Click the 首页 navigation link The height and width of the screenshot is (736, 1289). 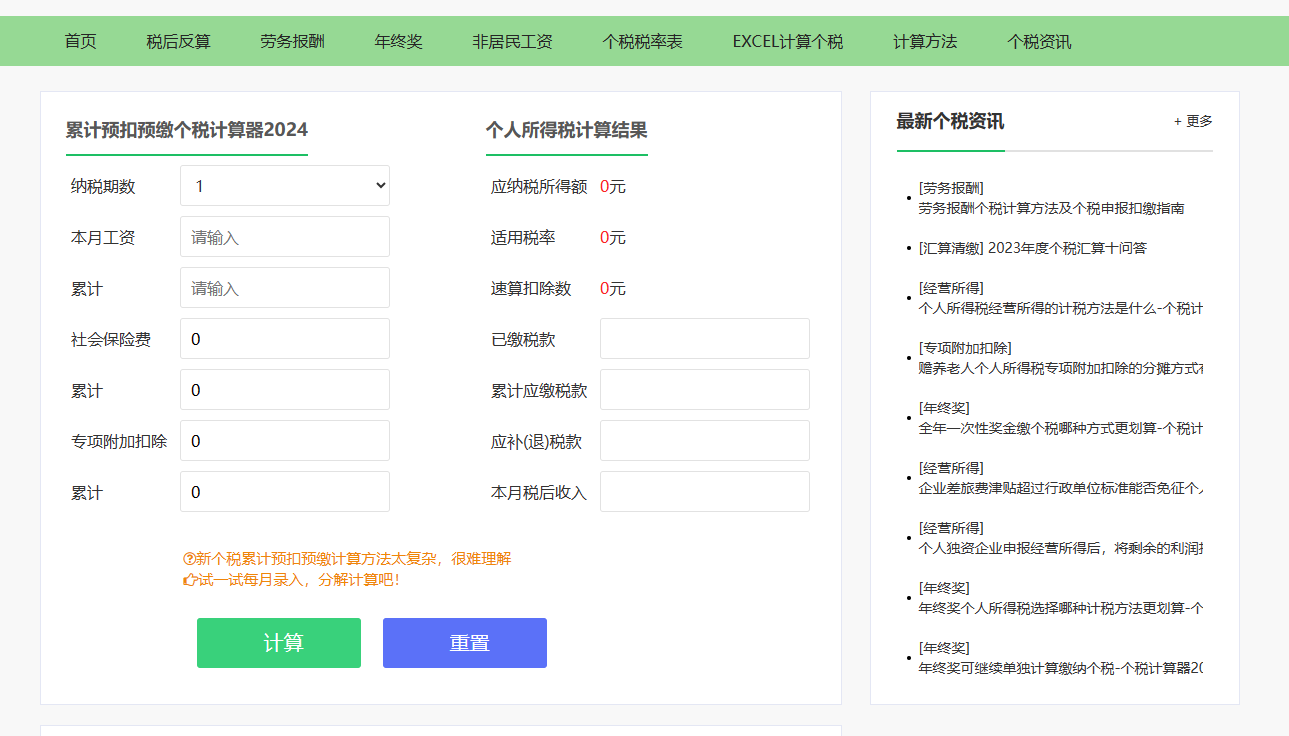click(80, 42)
